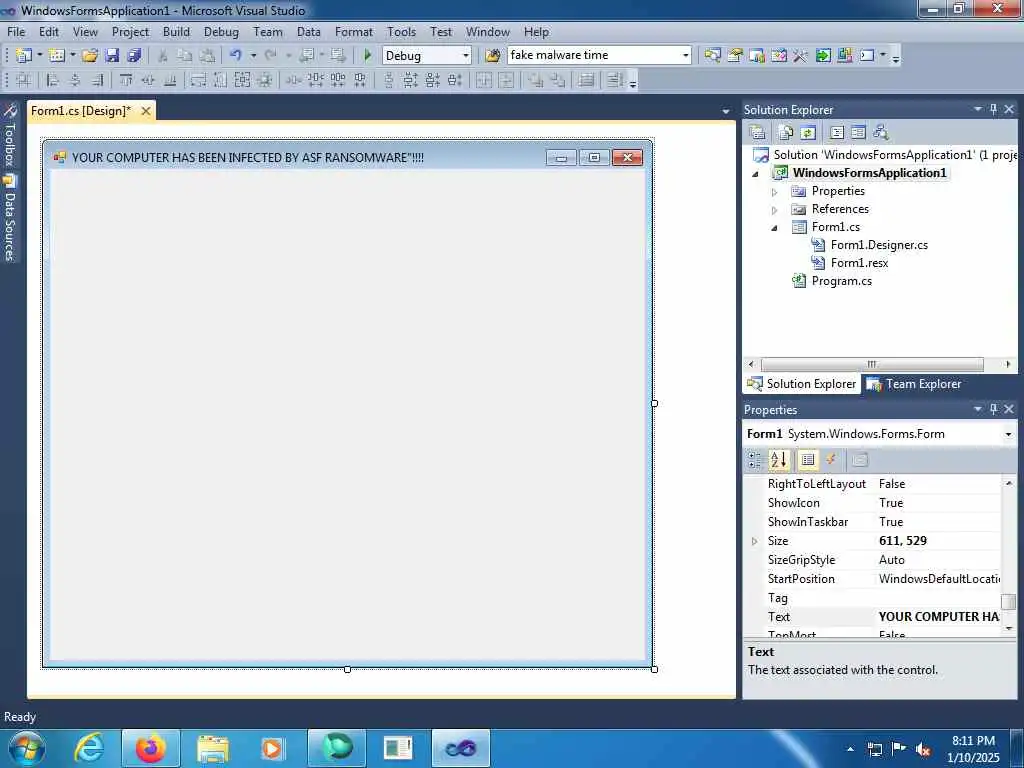Screen dimensions: 1024x768
Task: Click the Open File folder icon
Action: click(x=89, y=56)
